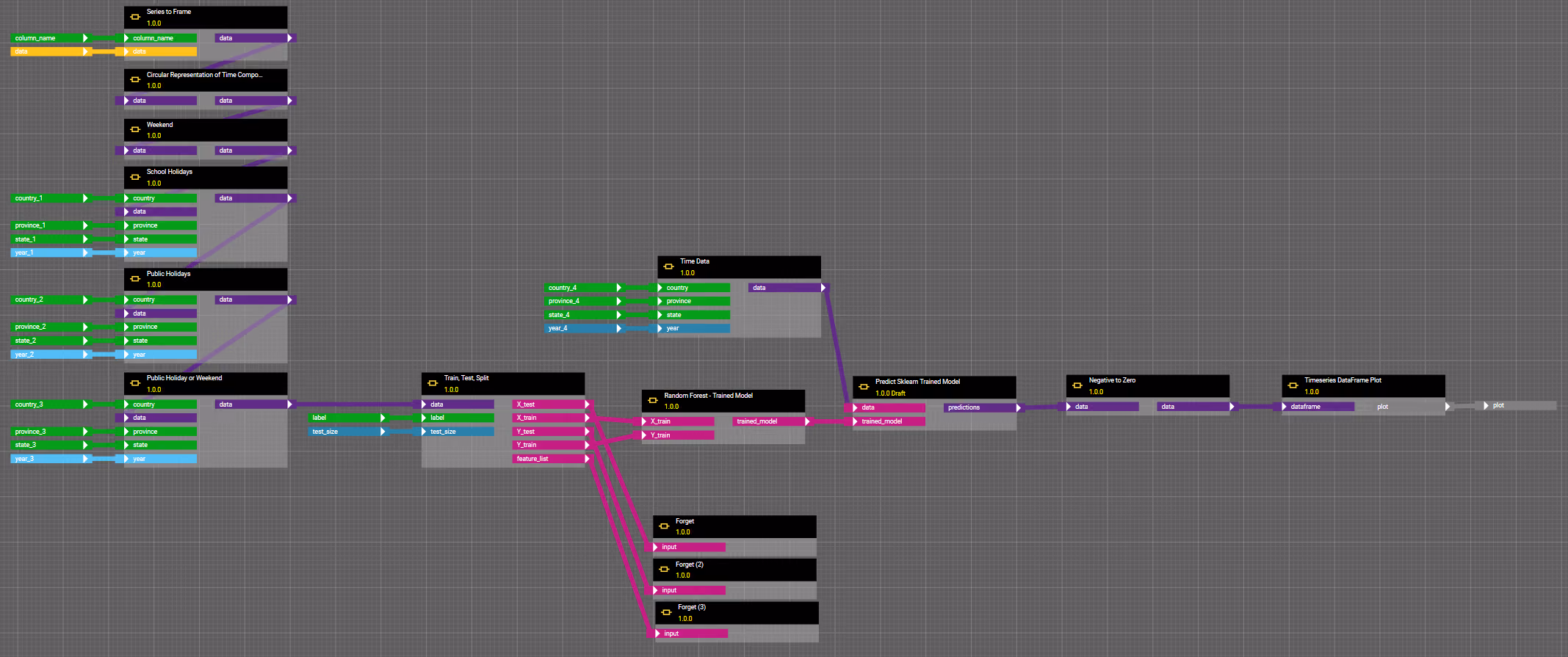Click the "1.0.0 Draft" version text
Viewport: 1568px width, 657px height.
click(x=890, y=393)
